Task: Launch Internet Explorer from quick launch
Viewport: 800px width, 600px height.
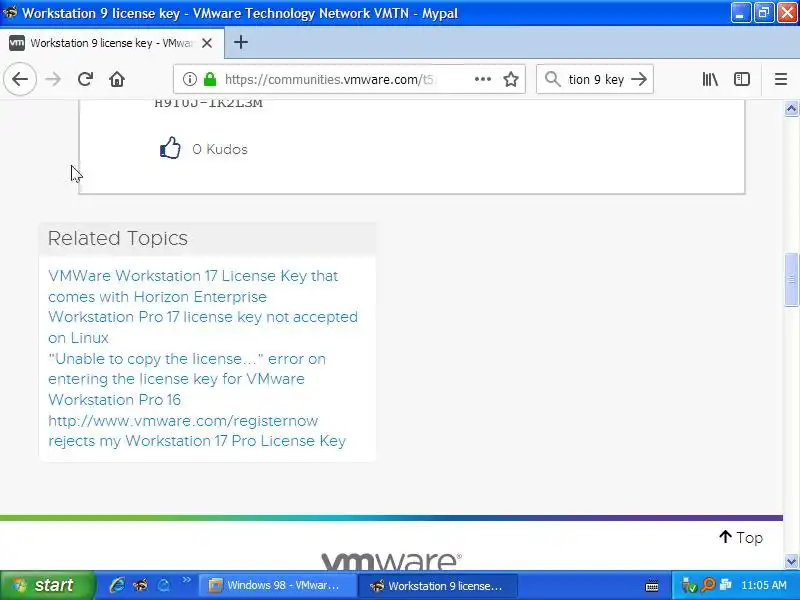Action: [x=117, y=585]
